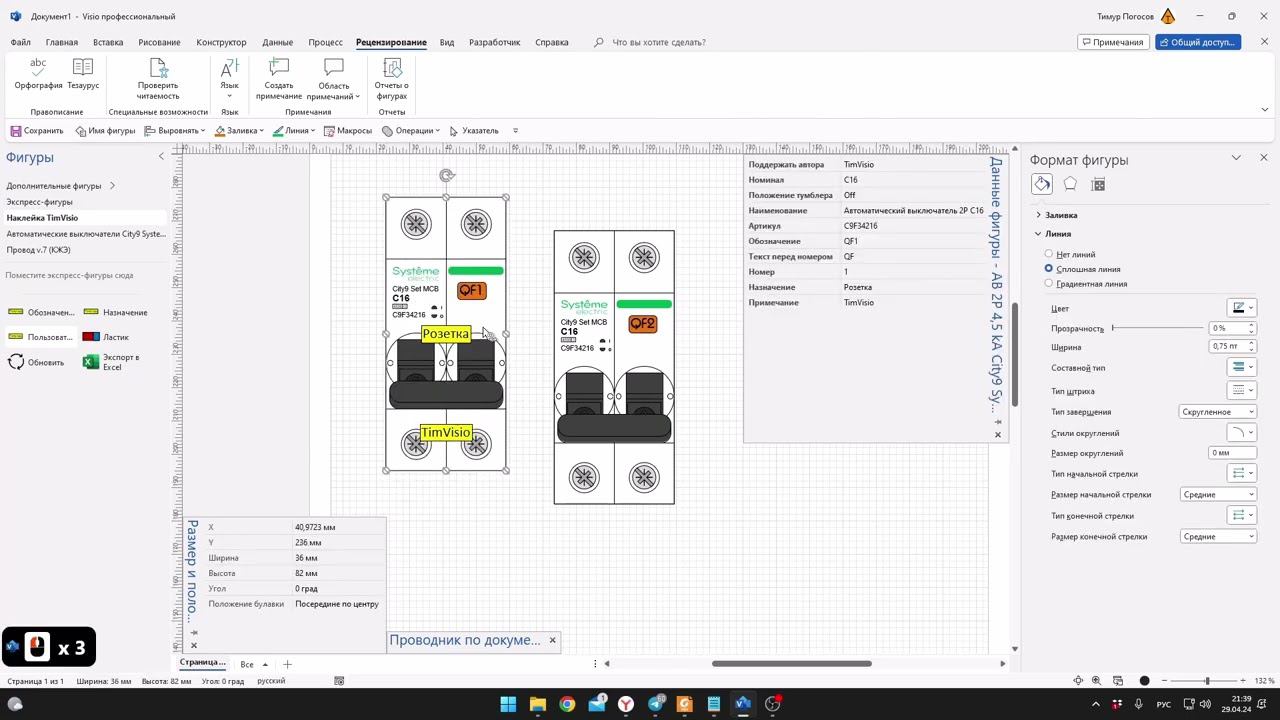Viewport: 1280px width, 720px height.
Task: Select the Назначение shape master
Action: 116,313
